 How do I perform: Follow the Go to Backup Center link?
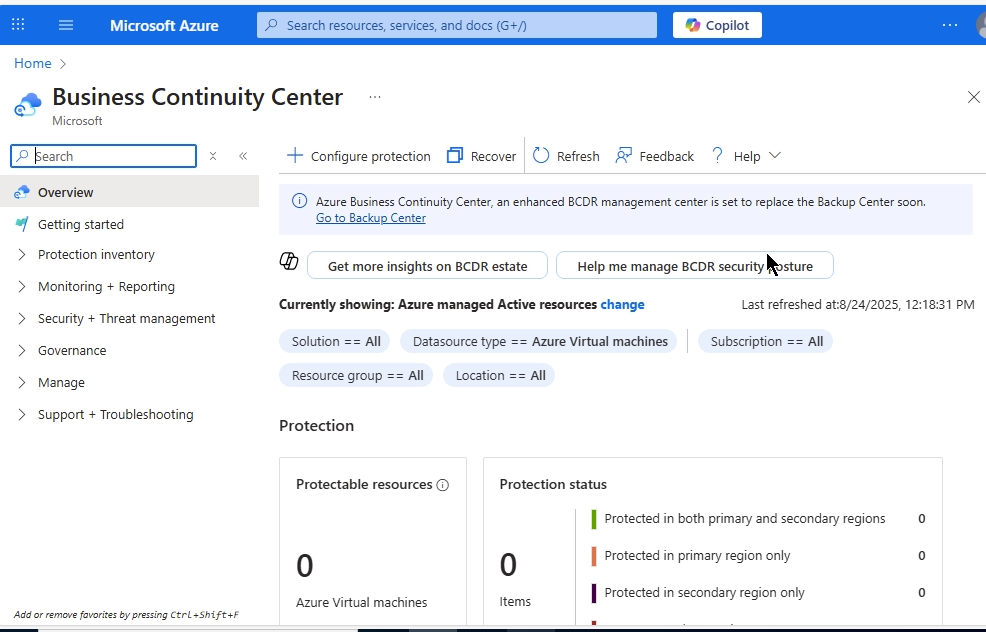(370, 218)
